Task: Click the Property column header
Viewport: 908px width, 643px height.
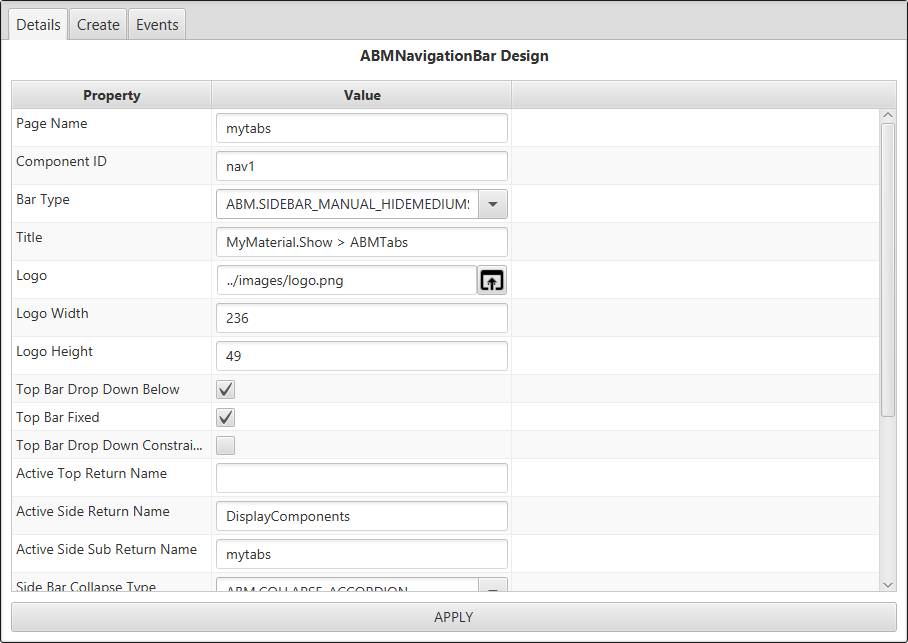Action: (111, 96)
